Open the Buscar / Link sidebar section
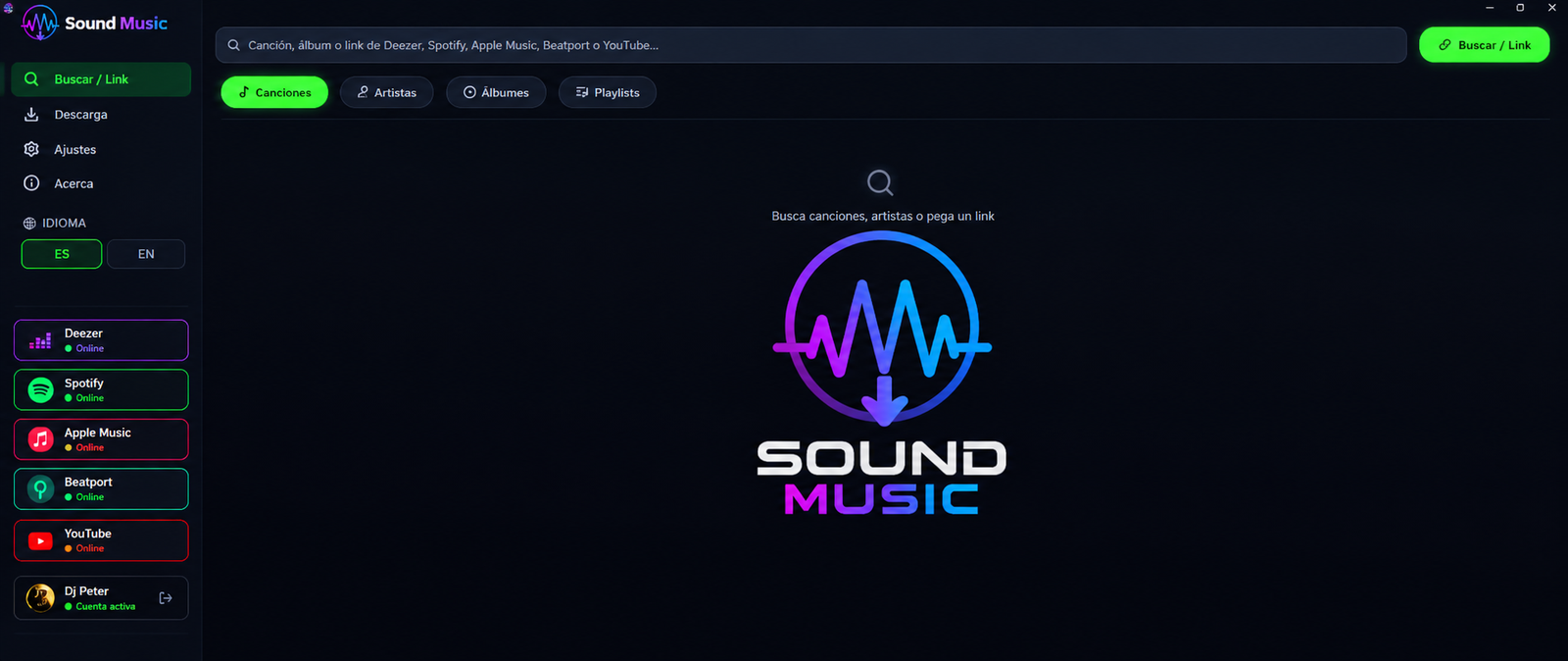1568x661 pixels. 101,79
